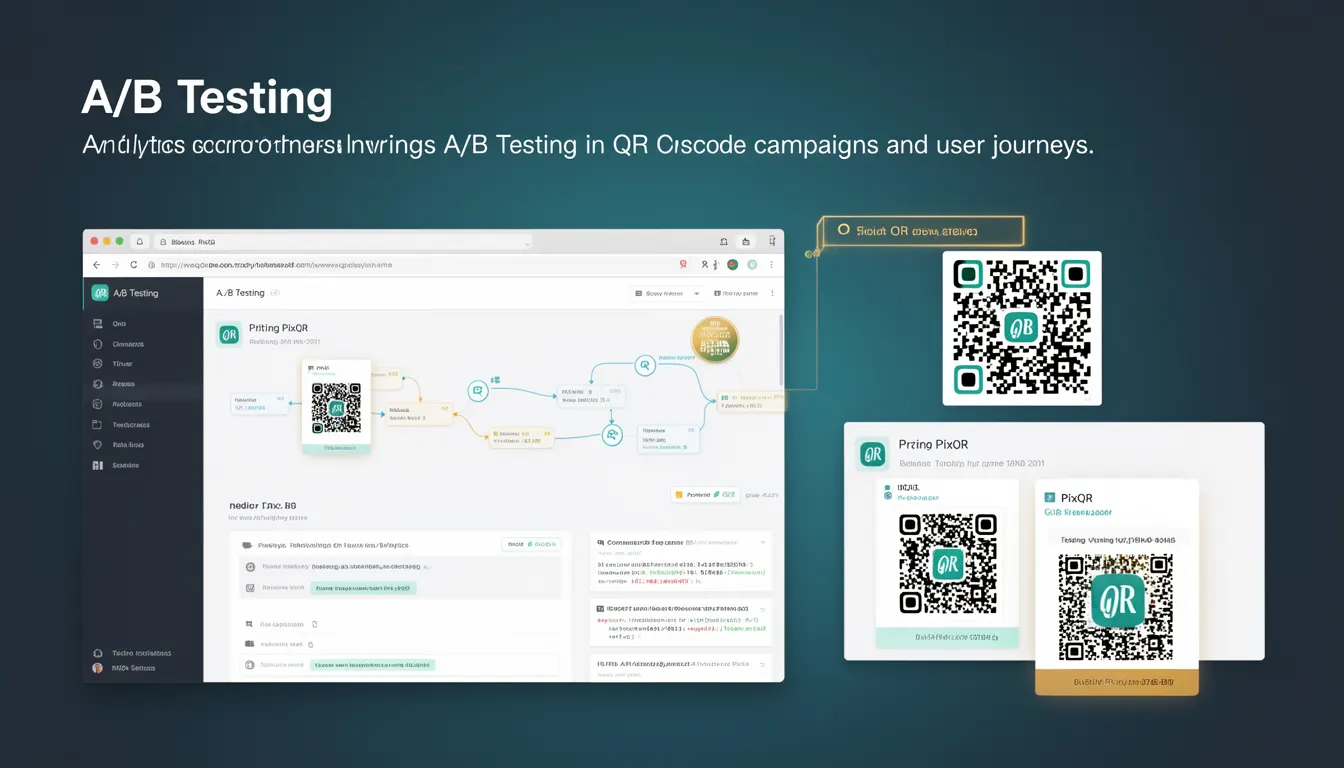Screen dimensions: 1344x768
Task: Select the circular flow node beside the QR card
Action: tap(478, 391)
